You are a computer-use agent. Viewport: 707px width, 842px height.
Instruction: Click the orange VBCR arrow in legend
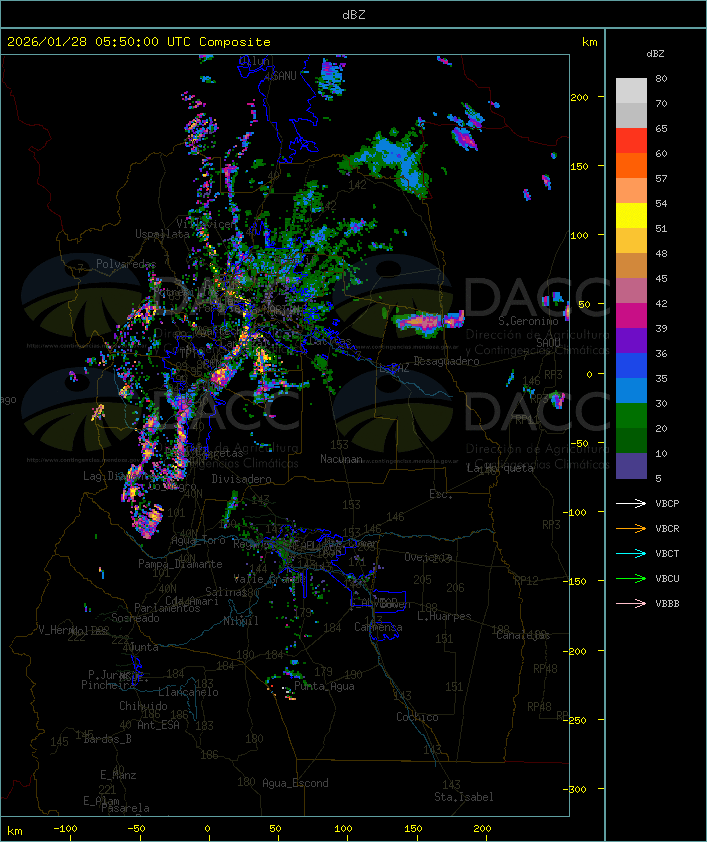click(631, 528)
